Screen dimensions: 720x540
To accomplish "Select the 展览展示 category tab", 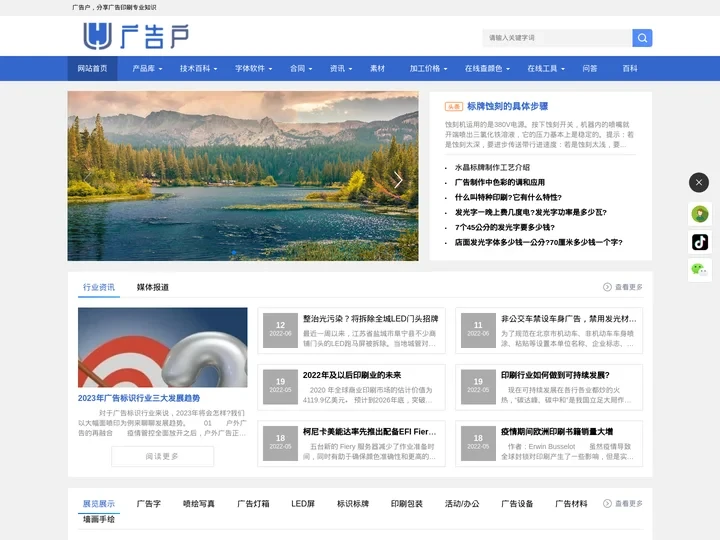I will tap(99, 504).
